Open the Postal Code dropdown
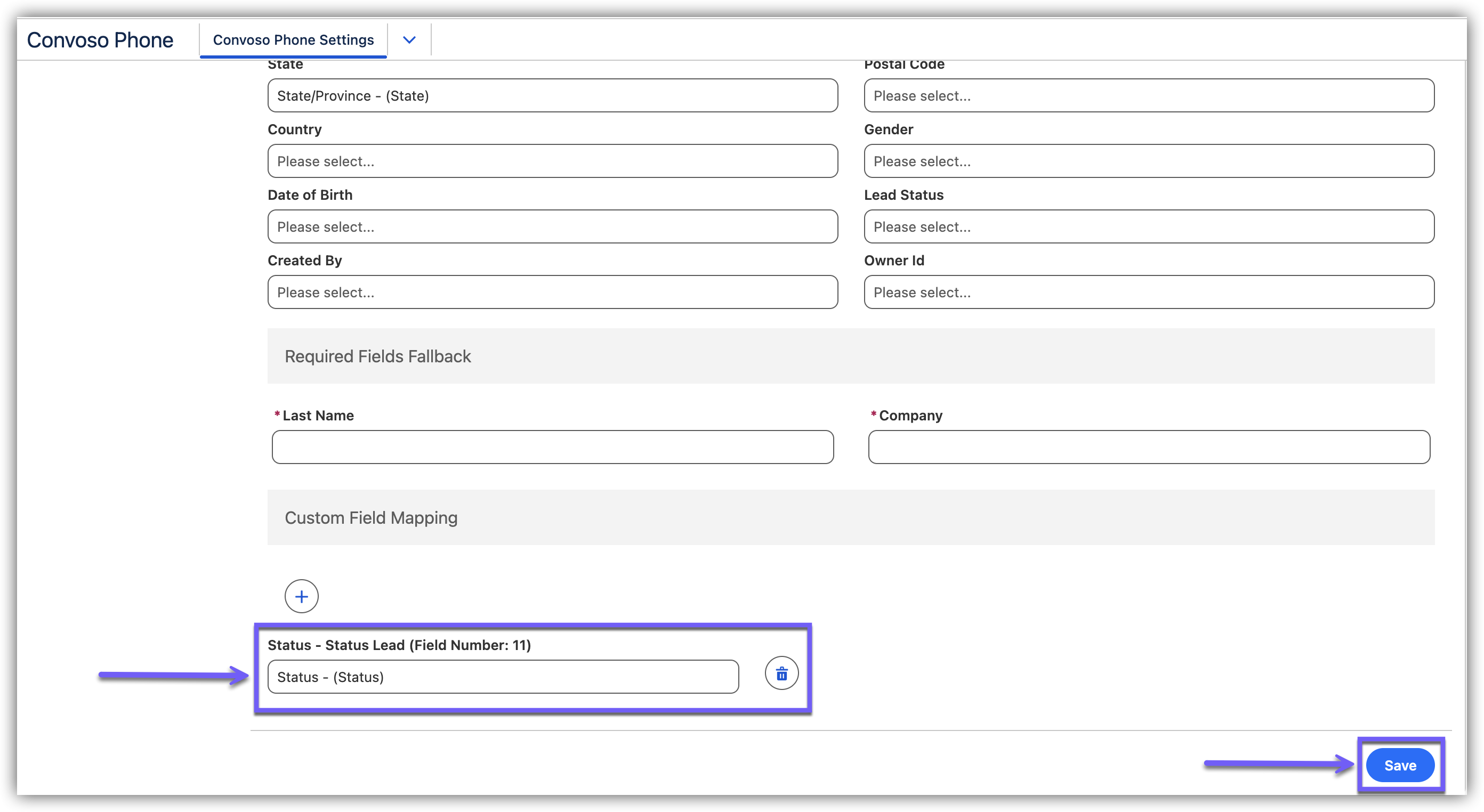Viewport: 1484px width, 812px height. 1148,95
